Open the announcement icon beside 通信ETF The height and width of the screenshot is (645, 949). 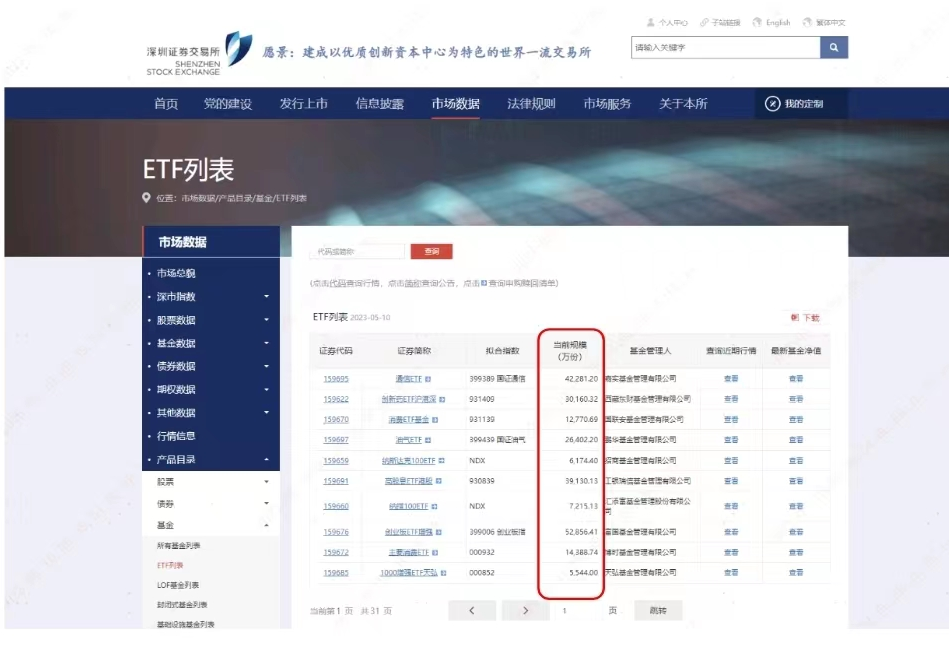[428, 378]
